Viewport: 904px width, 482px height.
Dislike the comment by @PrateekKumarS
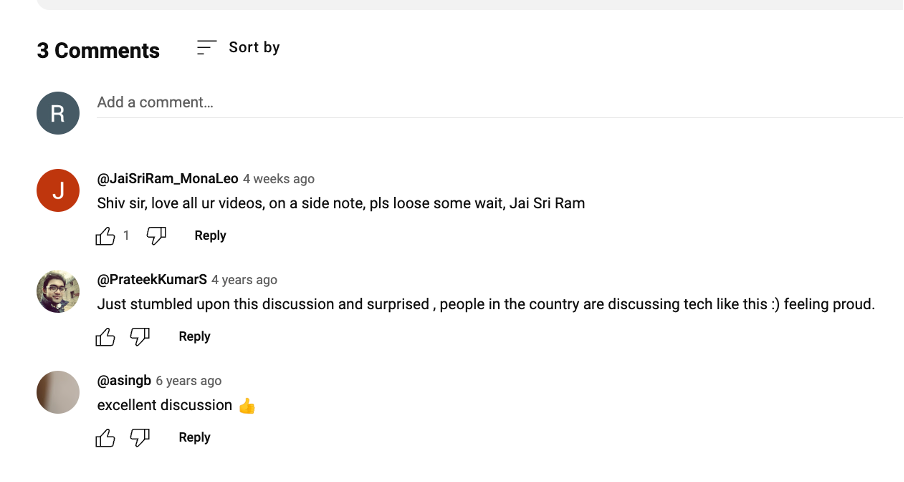[140, 337]
